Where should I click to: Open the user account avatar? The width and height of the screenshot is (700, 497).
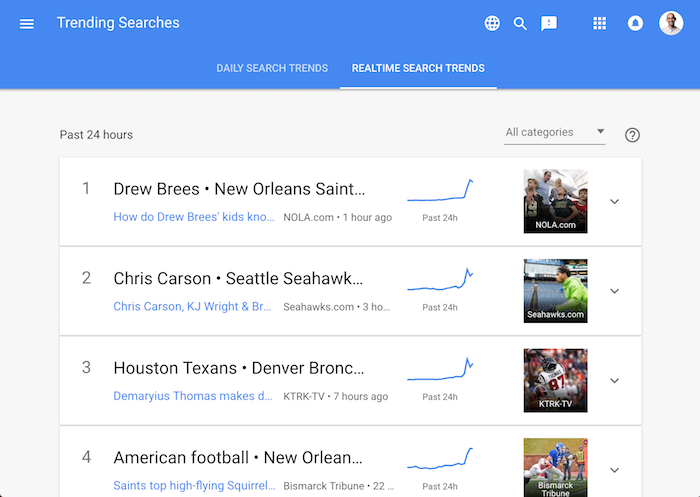click(x=671, y=23)
